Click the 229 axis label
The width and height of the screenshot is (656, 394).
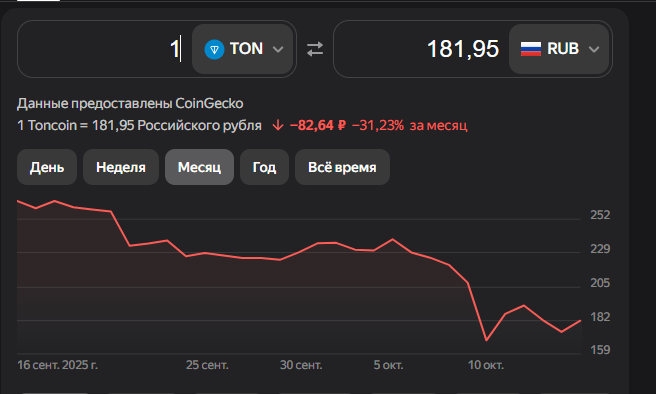pyautogui.click(x=600, y=249)
